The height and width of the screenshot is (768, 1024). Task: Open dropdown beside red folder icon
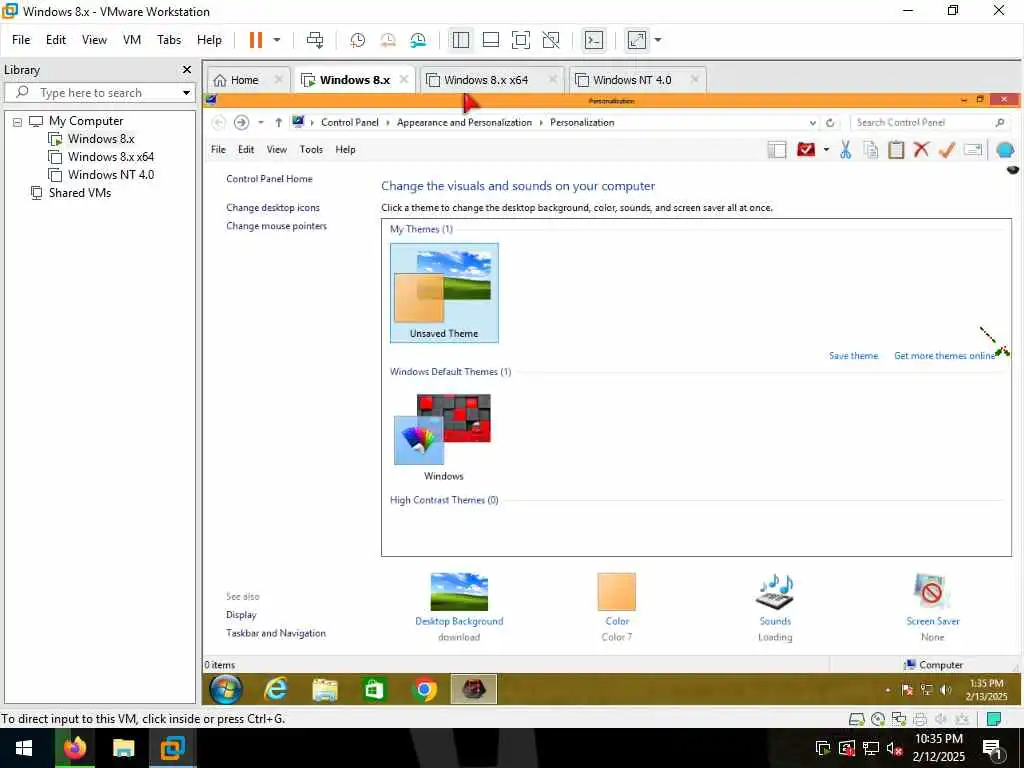[x=826, y=150]
